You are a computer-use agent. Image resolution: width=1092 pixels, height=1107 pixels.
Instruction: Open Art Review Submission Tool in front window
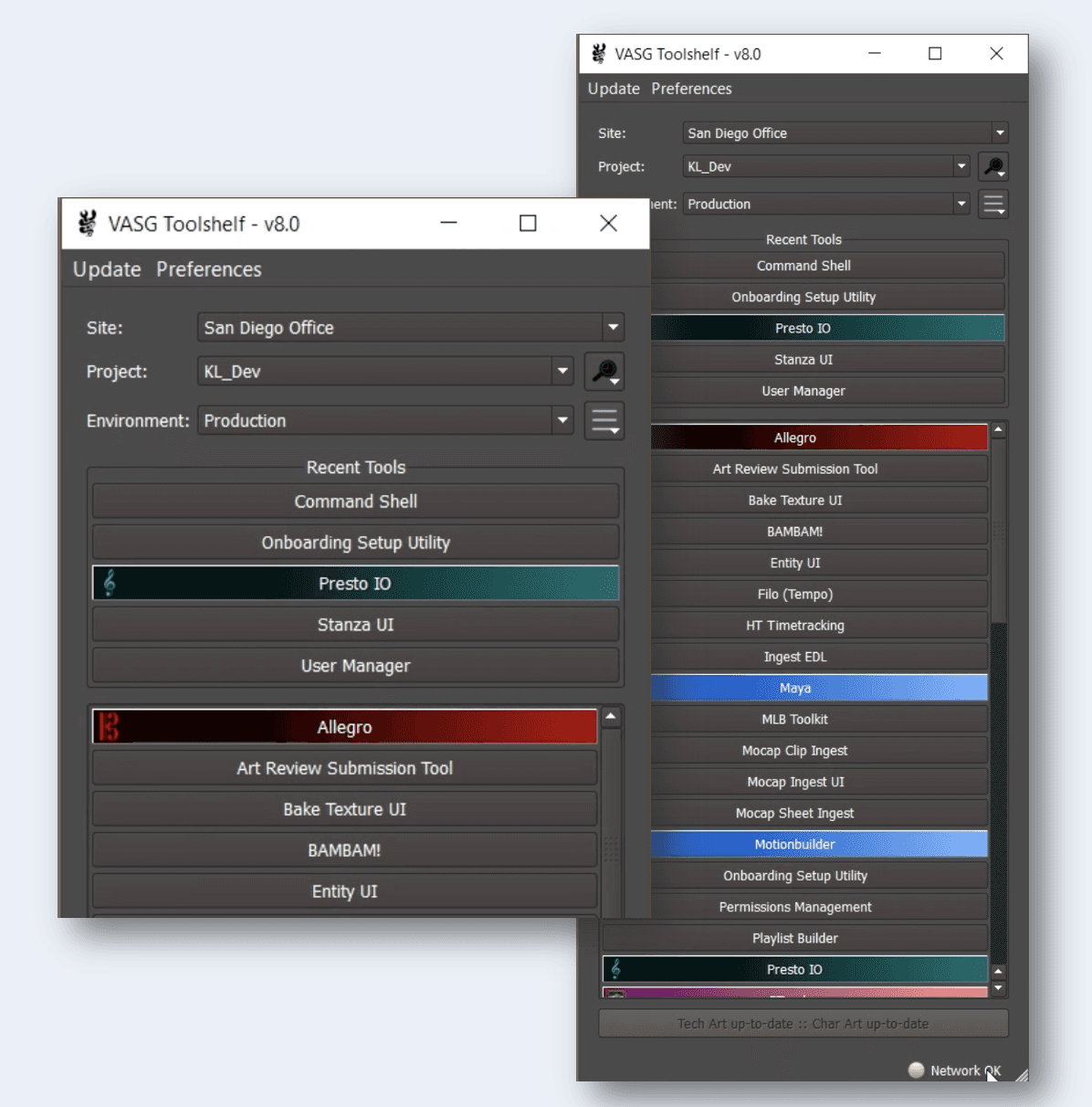click(344, 768)
